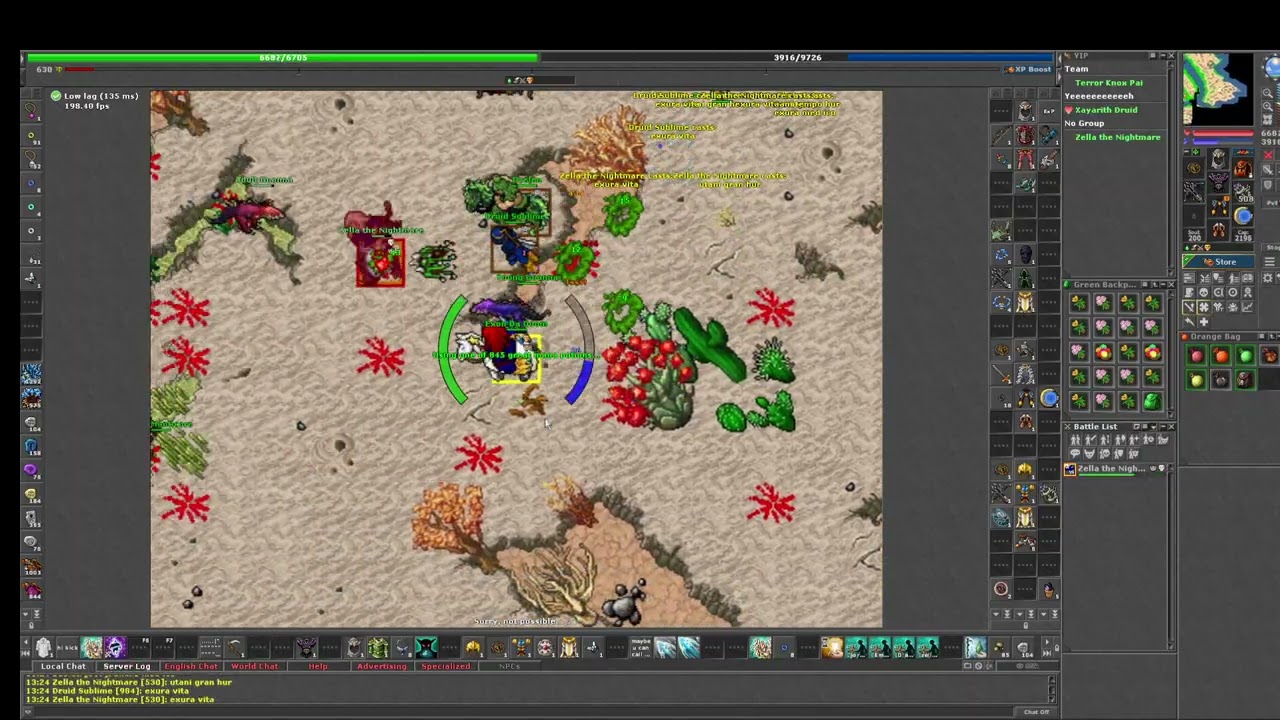Select the green fruit in Orange Bag
1280x720 pixels.
pos(1245,356)
